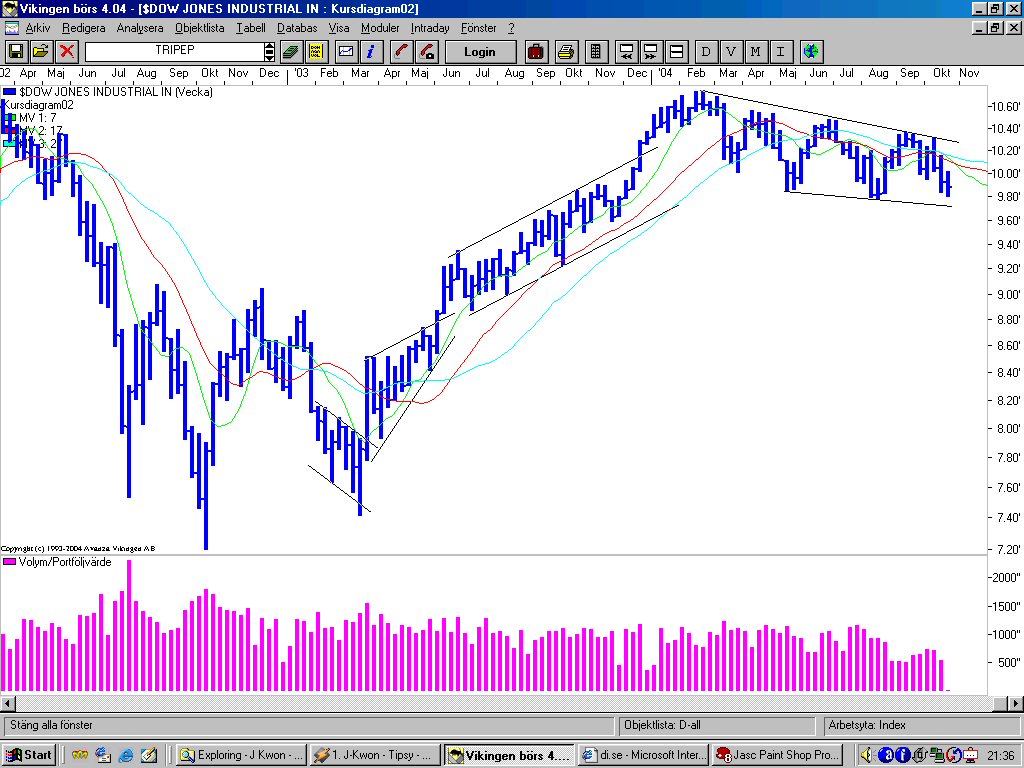The width and height of the screenshot is (1024, 768).
Task: Click the Open folder toolbar icon
Action: click(x=40, y=52)
